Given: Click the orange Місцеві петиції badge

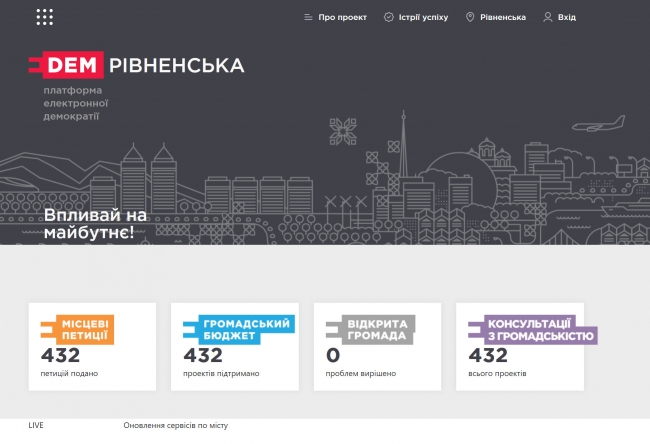Looking at the screenshot, I should [77, 330].
